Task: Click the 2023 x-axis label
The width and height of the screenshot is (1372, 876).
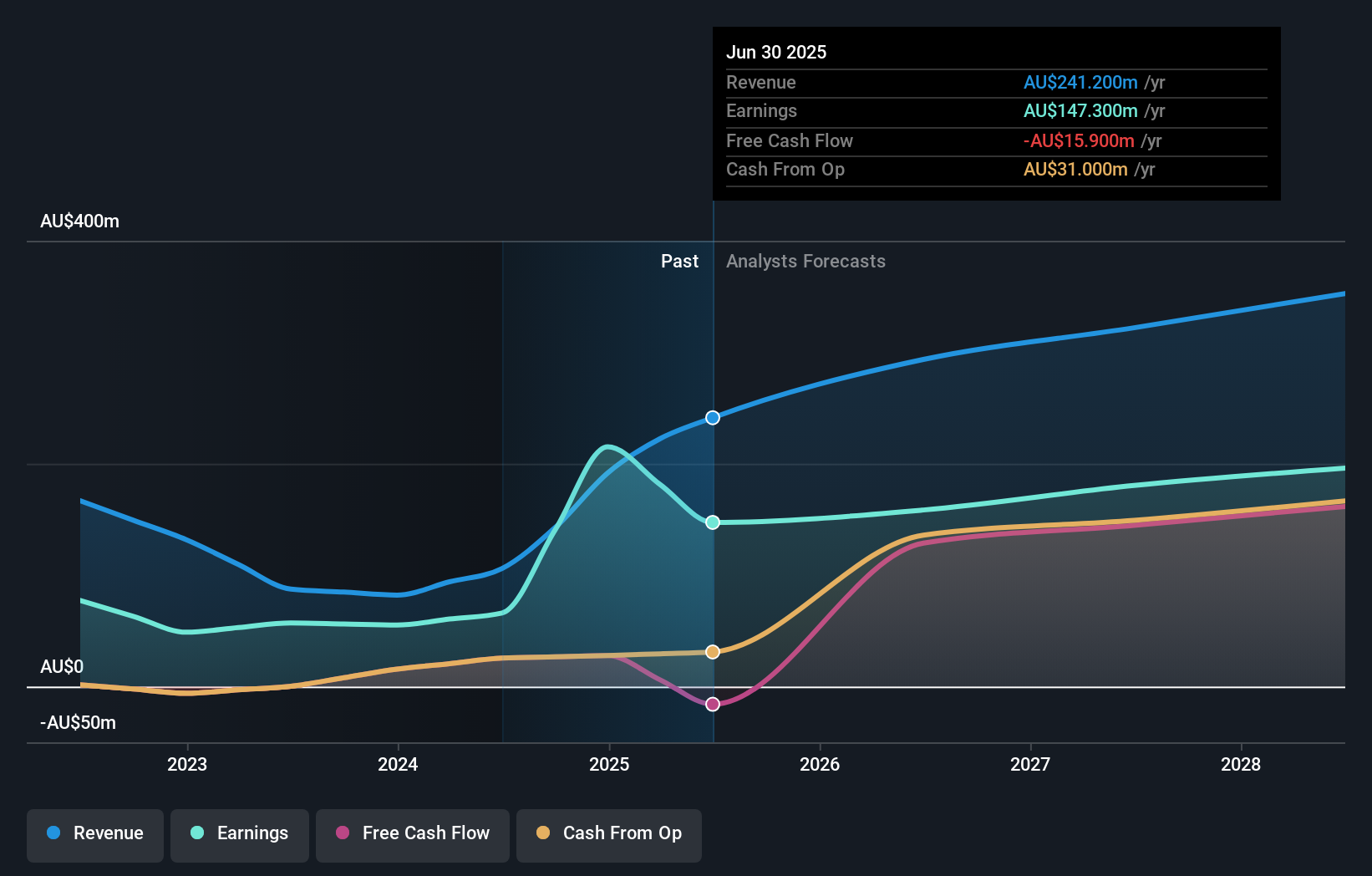Action: point(187,764)
